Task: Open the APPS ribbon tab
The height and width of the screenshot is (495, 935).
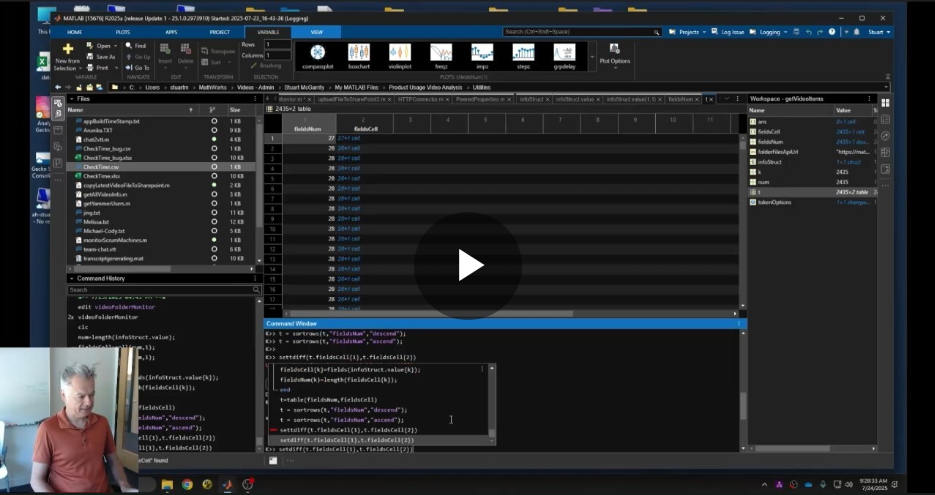Action: pyautogui.click(x=170, y=32)
